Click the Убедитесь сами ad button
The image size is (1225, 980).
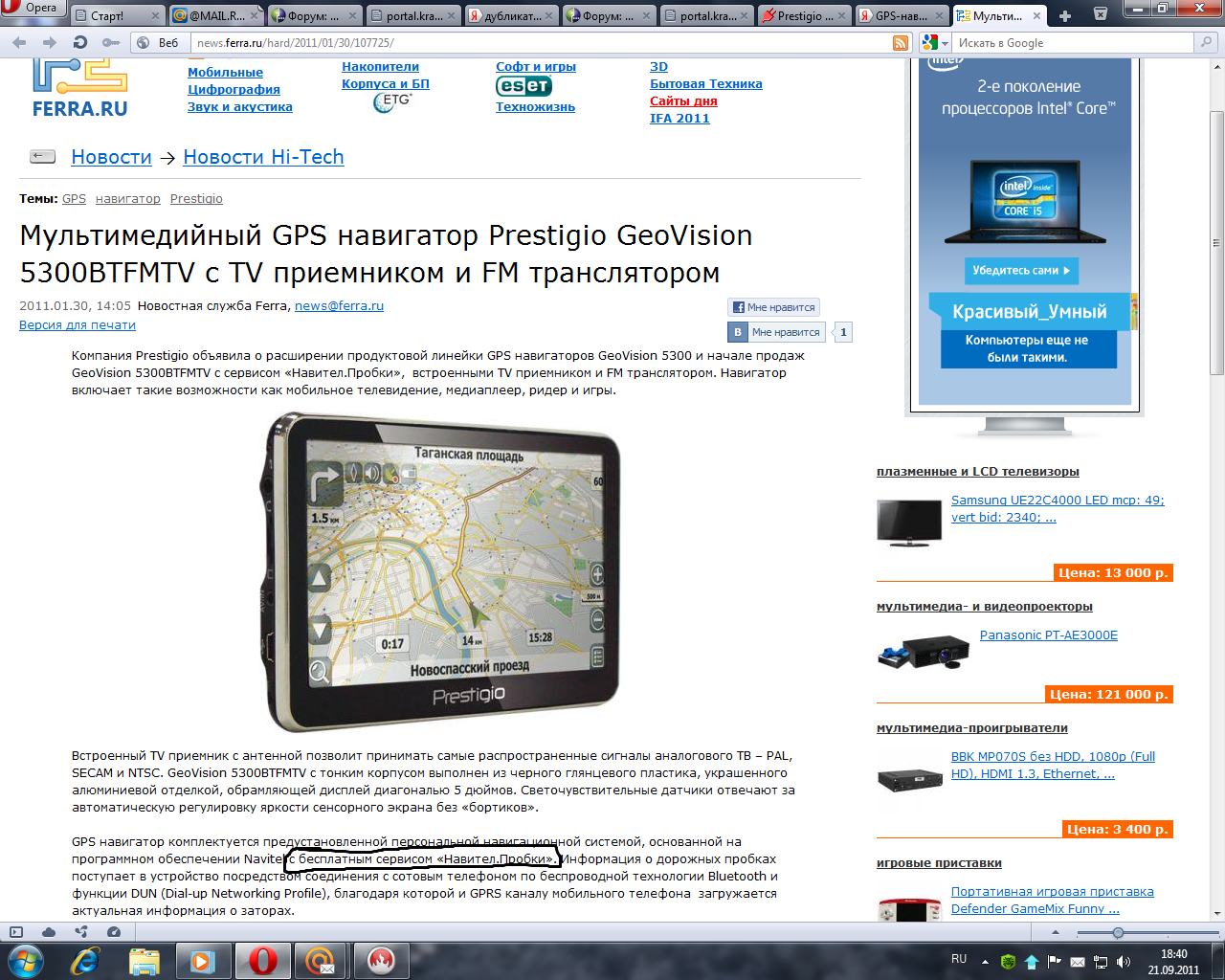coord(1021,271)
